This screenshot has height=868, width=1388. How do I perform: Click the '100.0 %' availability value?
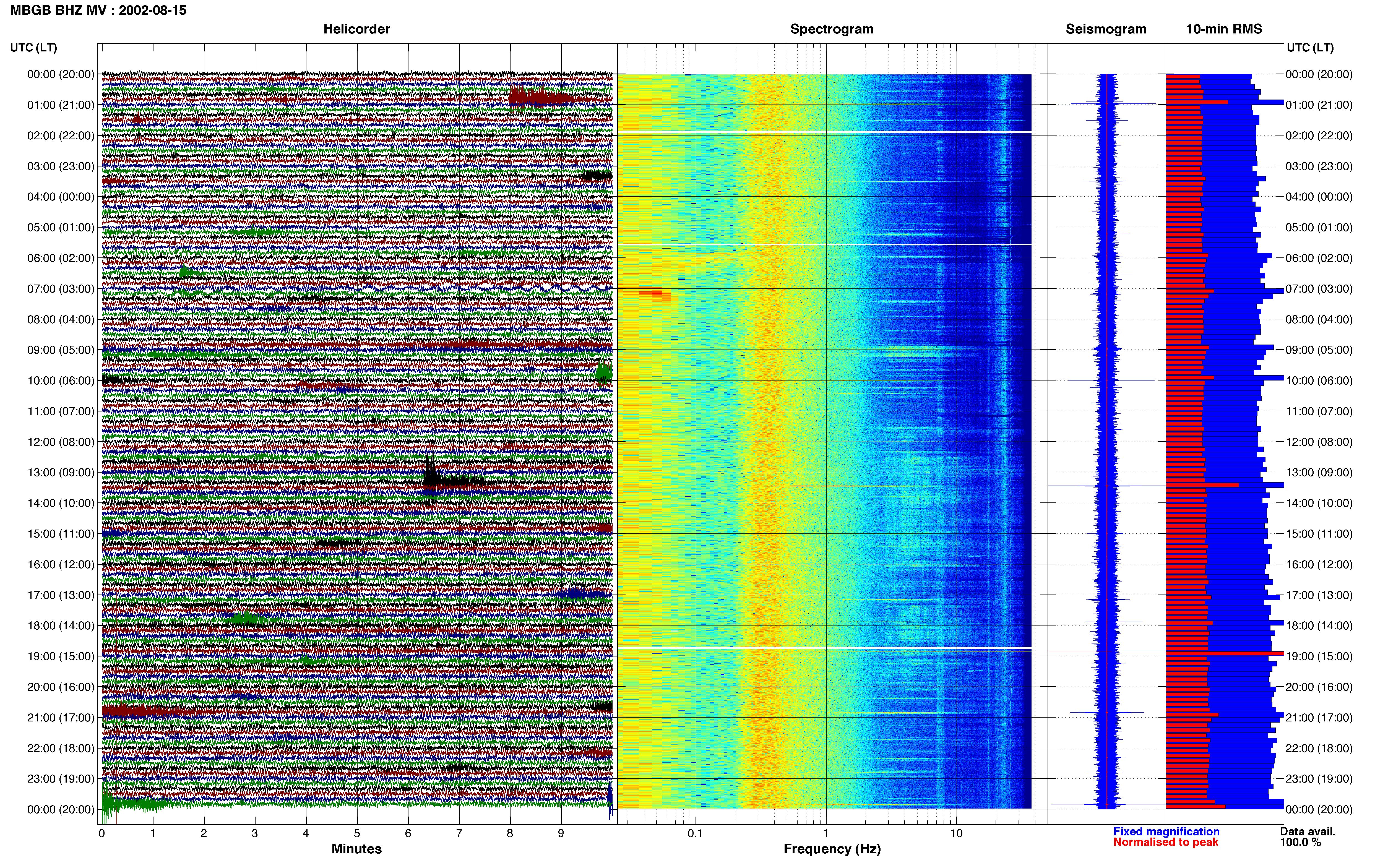click(1300, 842)
